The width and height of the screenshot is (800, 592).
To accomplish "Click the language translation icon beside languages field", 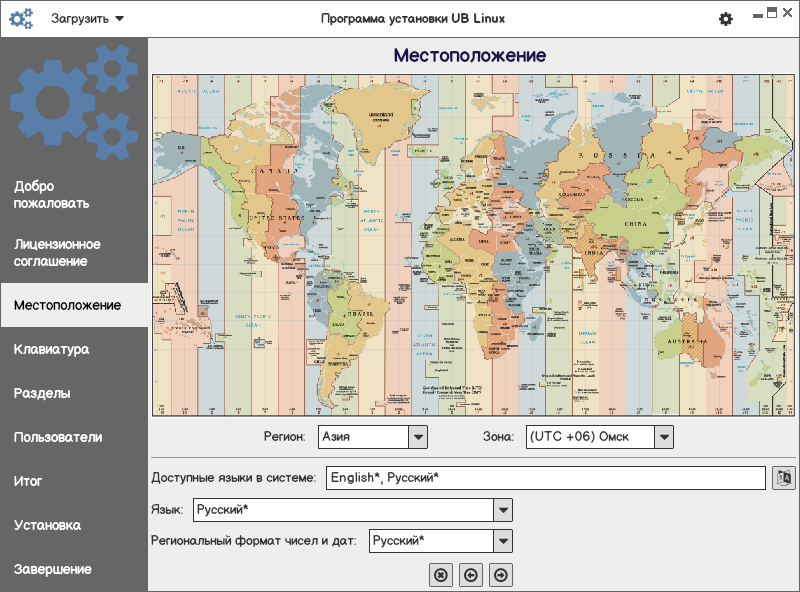I will [x=783, y=478].
